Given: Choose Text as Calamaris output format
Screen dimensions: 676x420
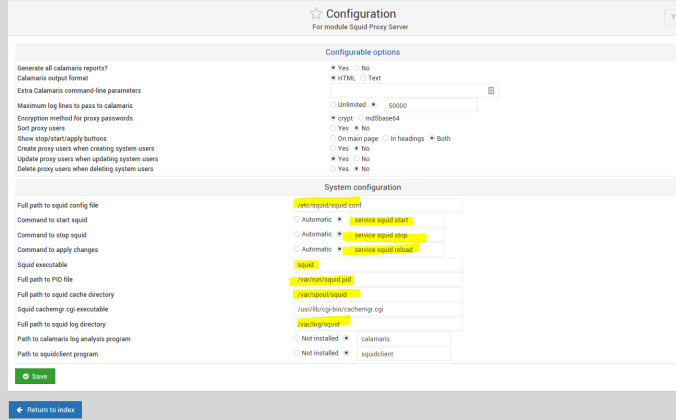Looking at the screenshot, I should click(x=363, y=78).
